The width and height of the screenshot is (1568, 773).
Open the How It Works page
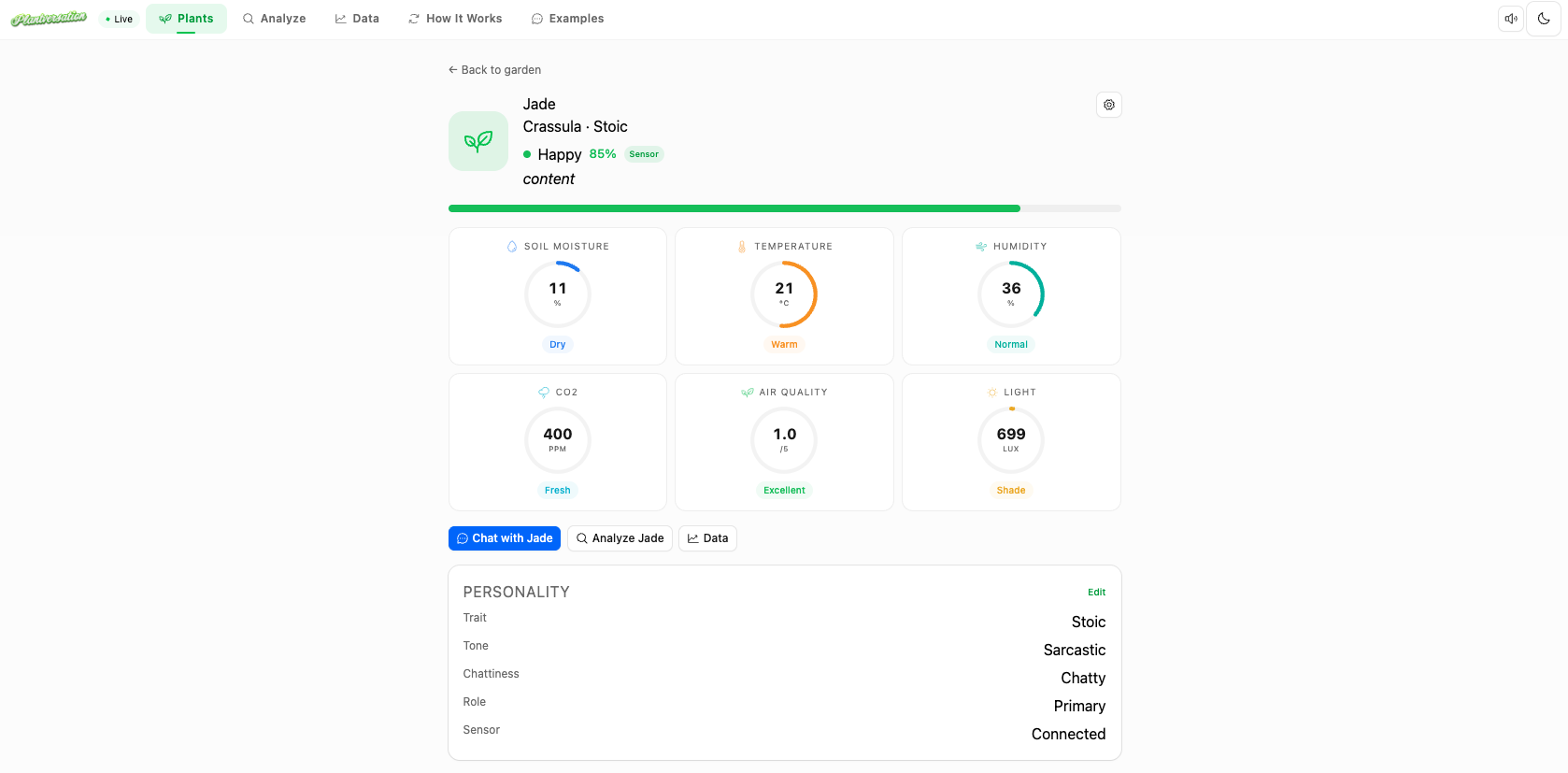click(x=455, y=19)
